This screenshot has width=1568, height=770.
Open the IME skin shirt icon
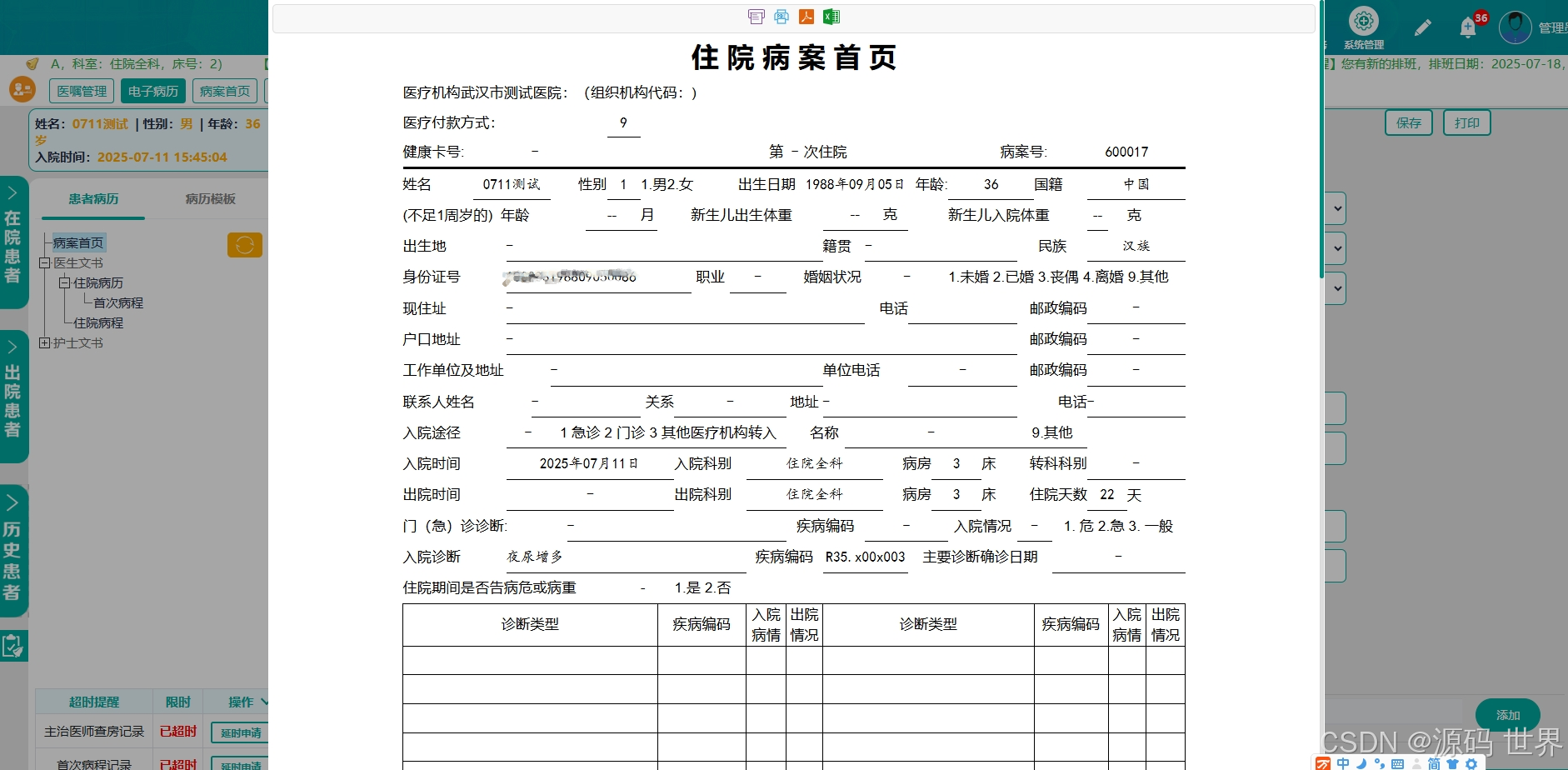[x=1452, y=763]
